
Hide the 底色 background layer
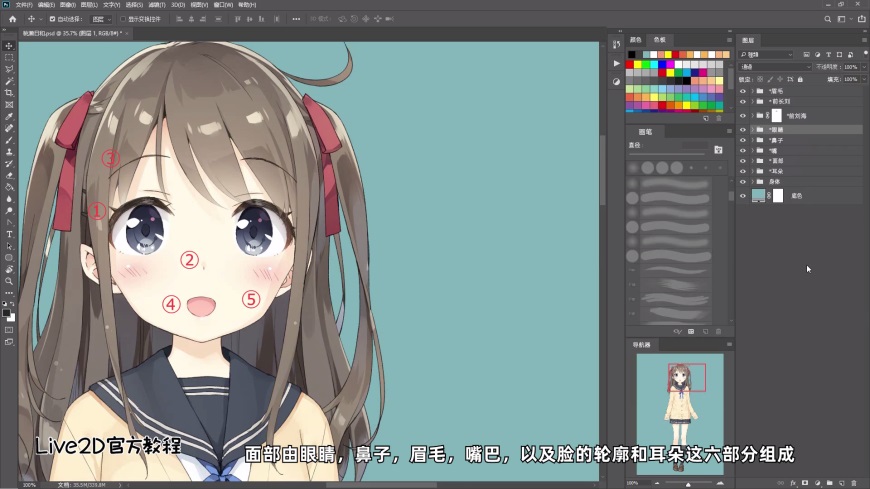(x=743, y=195)
